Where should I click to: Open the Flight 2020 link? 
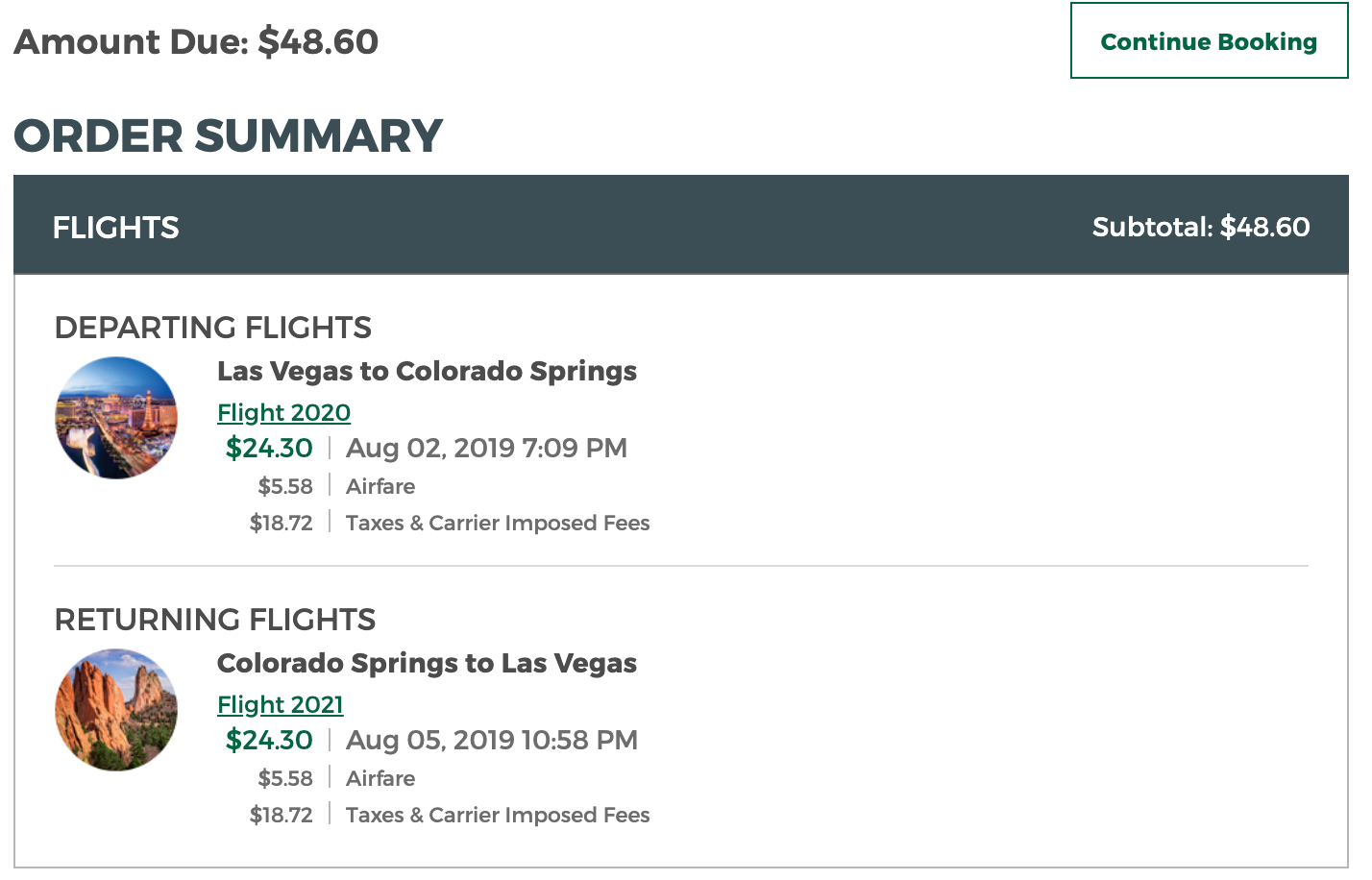283,412
